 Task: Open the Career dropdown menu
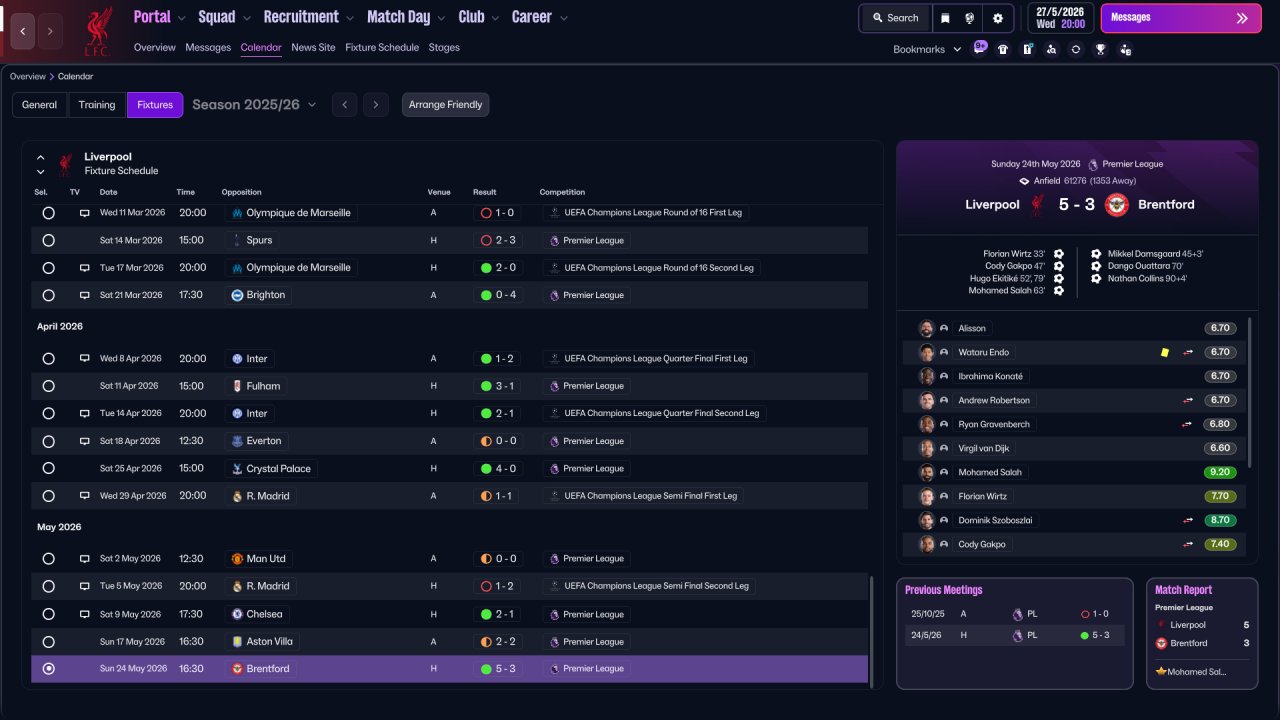click(540, 17)
